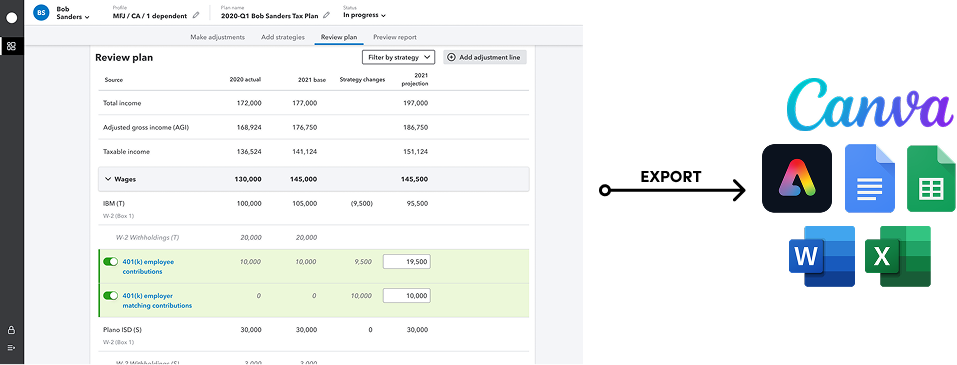Click the white circle icon in sidebar
The height and width of the screenshot is (365, 957).
click(12, 18)
